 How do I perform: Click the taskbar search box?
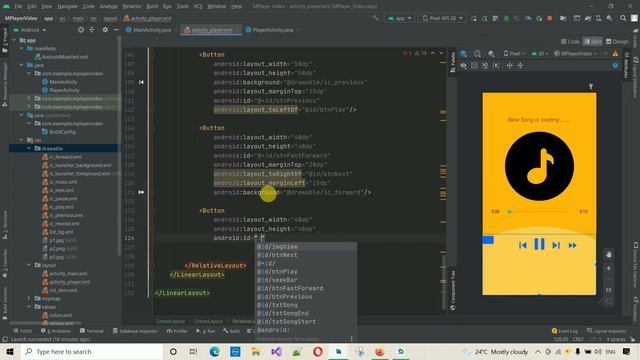(92, 351)
